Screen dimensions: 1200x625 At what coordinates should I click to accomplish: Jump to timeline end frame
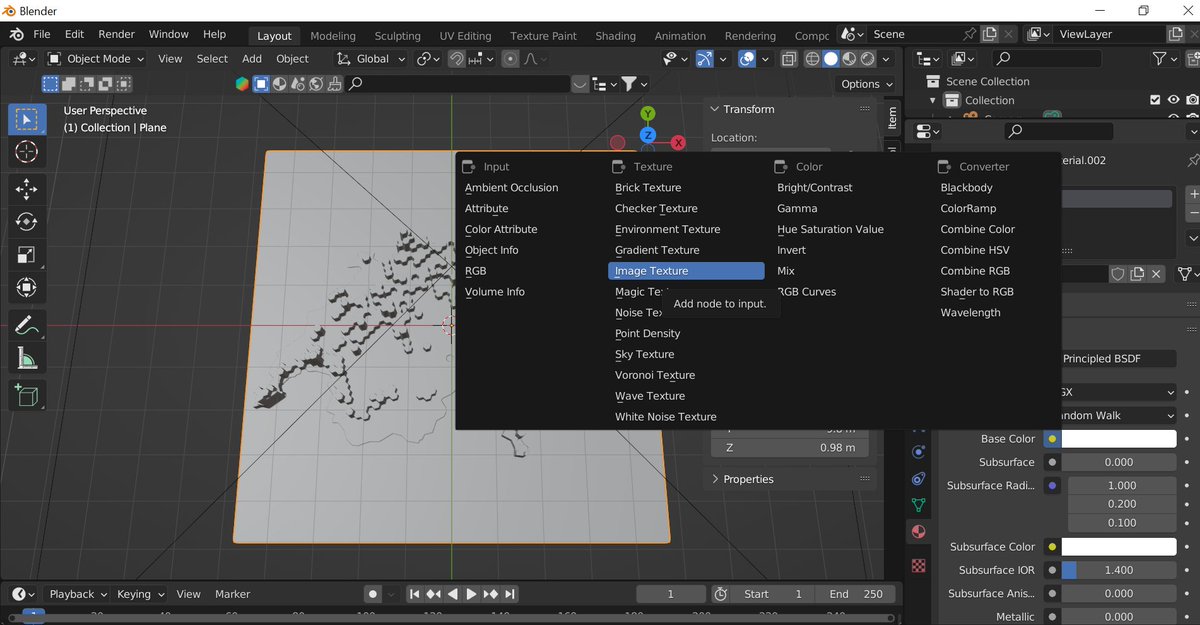pyautogui.click(x=509, y=594)
